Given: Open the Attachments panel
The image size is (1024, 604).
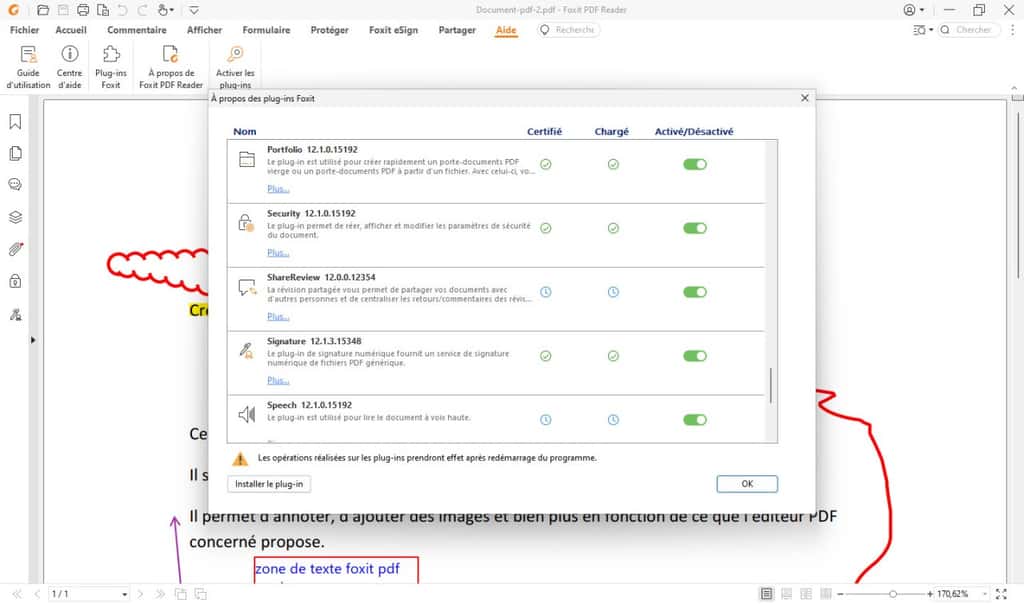Looking at the screenshot, I should 14,249.
